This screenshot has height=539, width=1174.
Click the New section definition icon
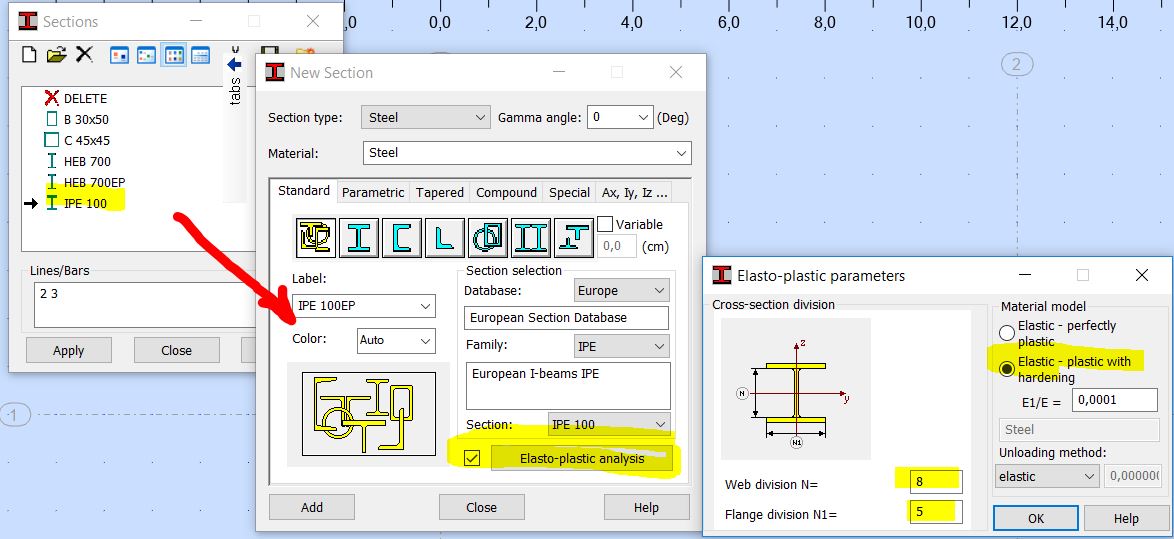tap(28, 55)
